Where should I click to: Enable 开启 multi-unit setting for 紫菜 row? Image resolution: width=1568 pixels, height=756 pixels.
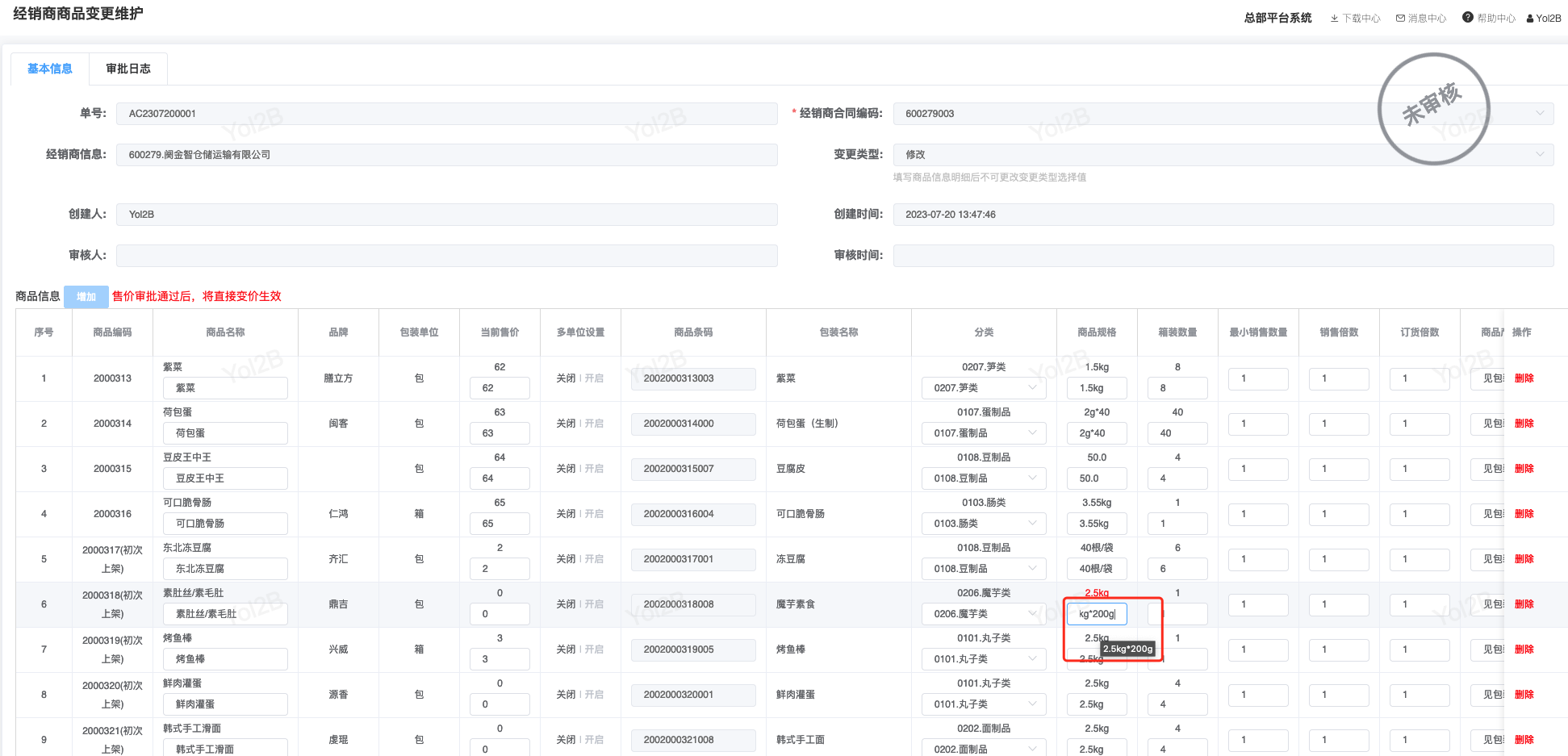594,378
